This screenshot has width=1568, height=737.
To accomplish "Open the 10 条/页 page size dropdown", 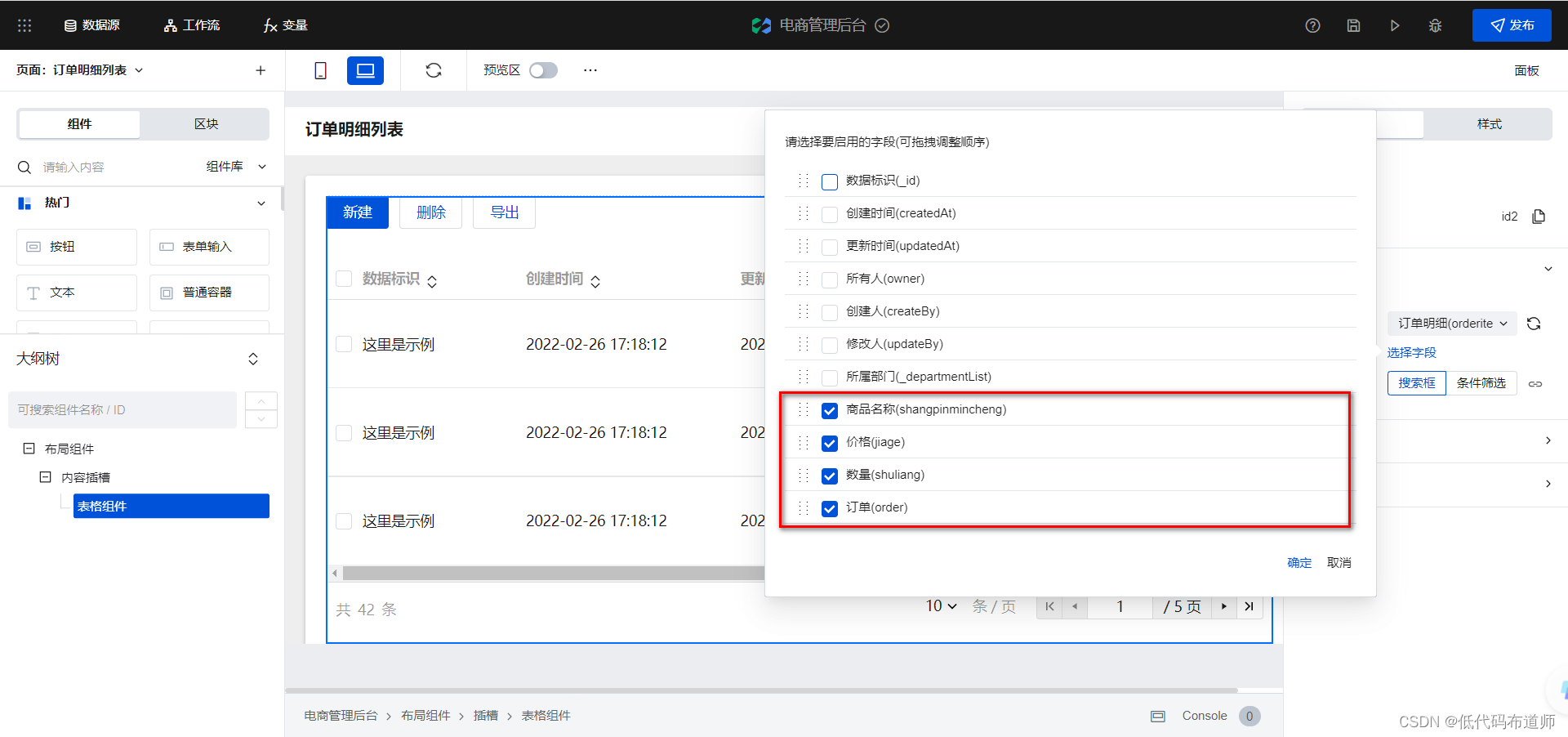I will (941, 606).
